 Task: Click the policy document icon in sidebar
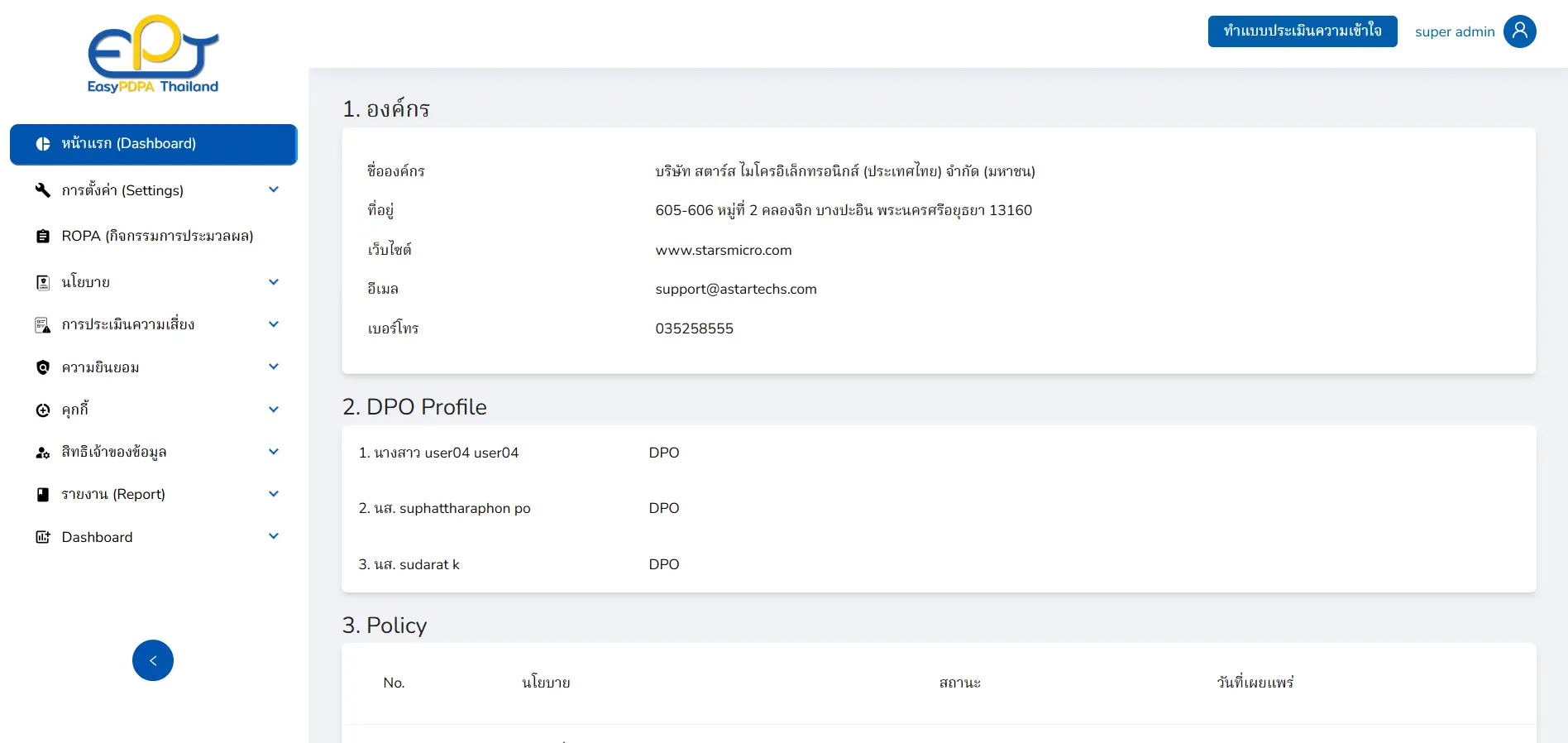tap(43, 282)
